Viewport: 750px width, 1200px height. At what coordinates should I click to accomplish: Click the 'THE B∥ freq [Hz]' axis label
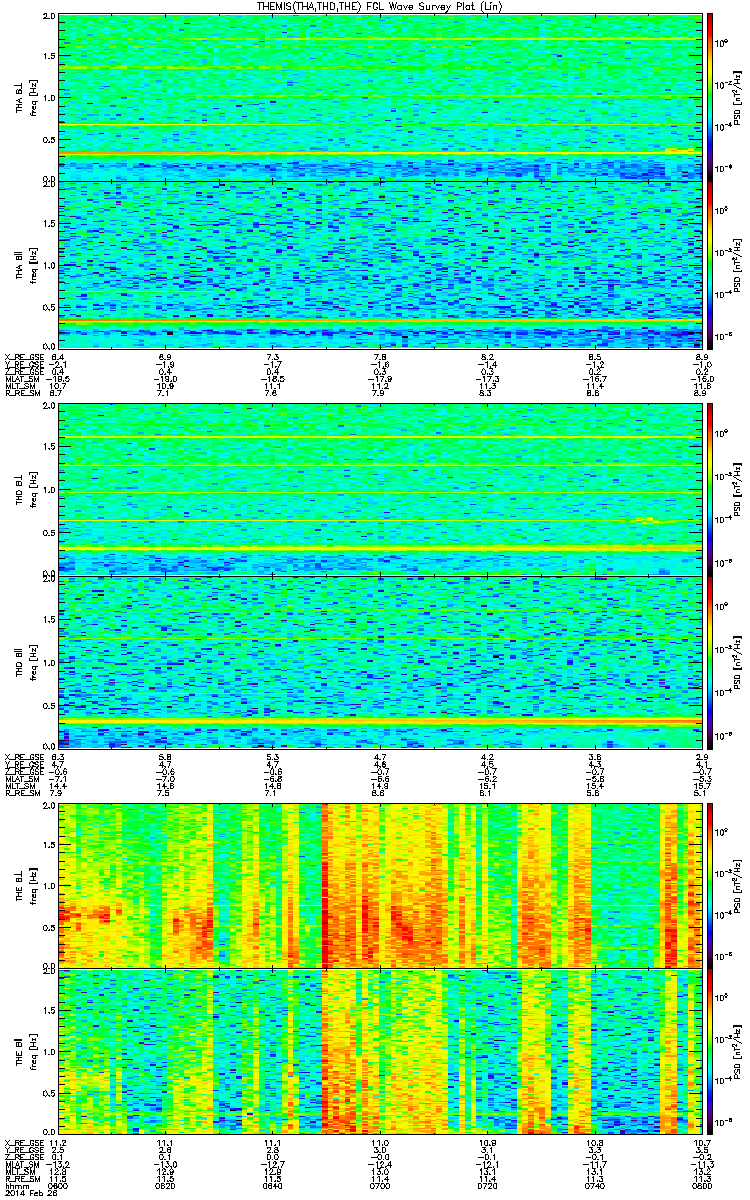click(x=26, y=1051)
